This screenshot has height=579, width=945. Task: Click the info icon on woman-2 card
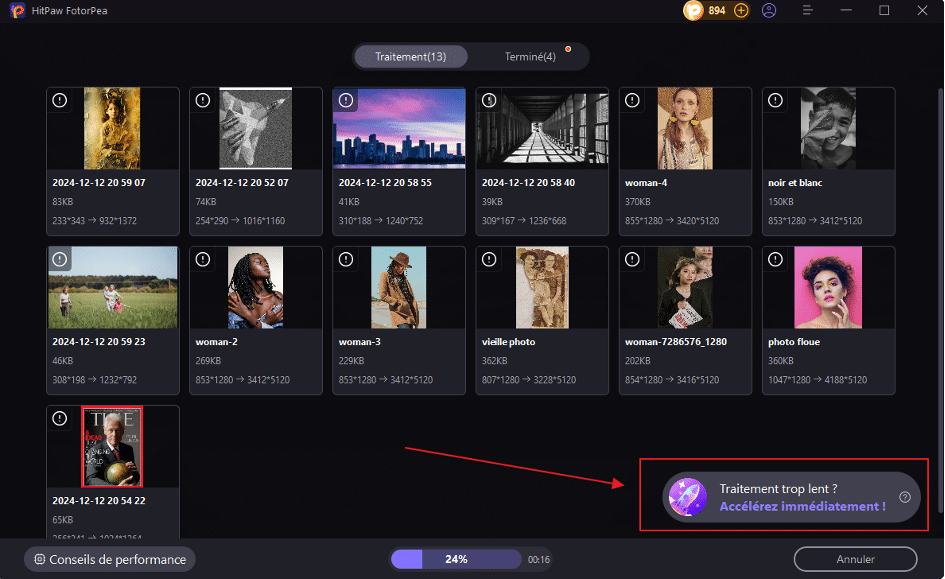pyautogui.click(x=202, y=259)
